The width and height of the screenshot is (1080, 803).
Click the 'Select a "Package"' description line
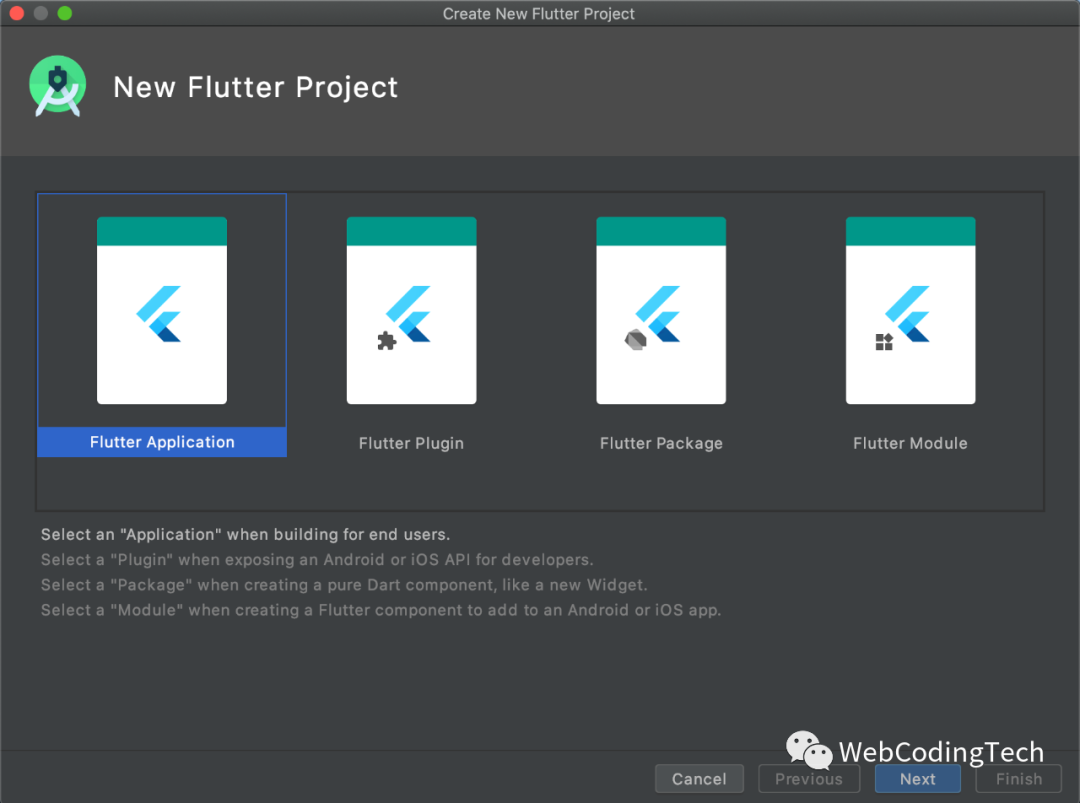(344, 585)
